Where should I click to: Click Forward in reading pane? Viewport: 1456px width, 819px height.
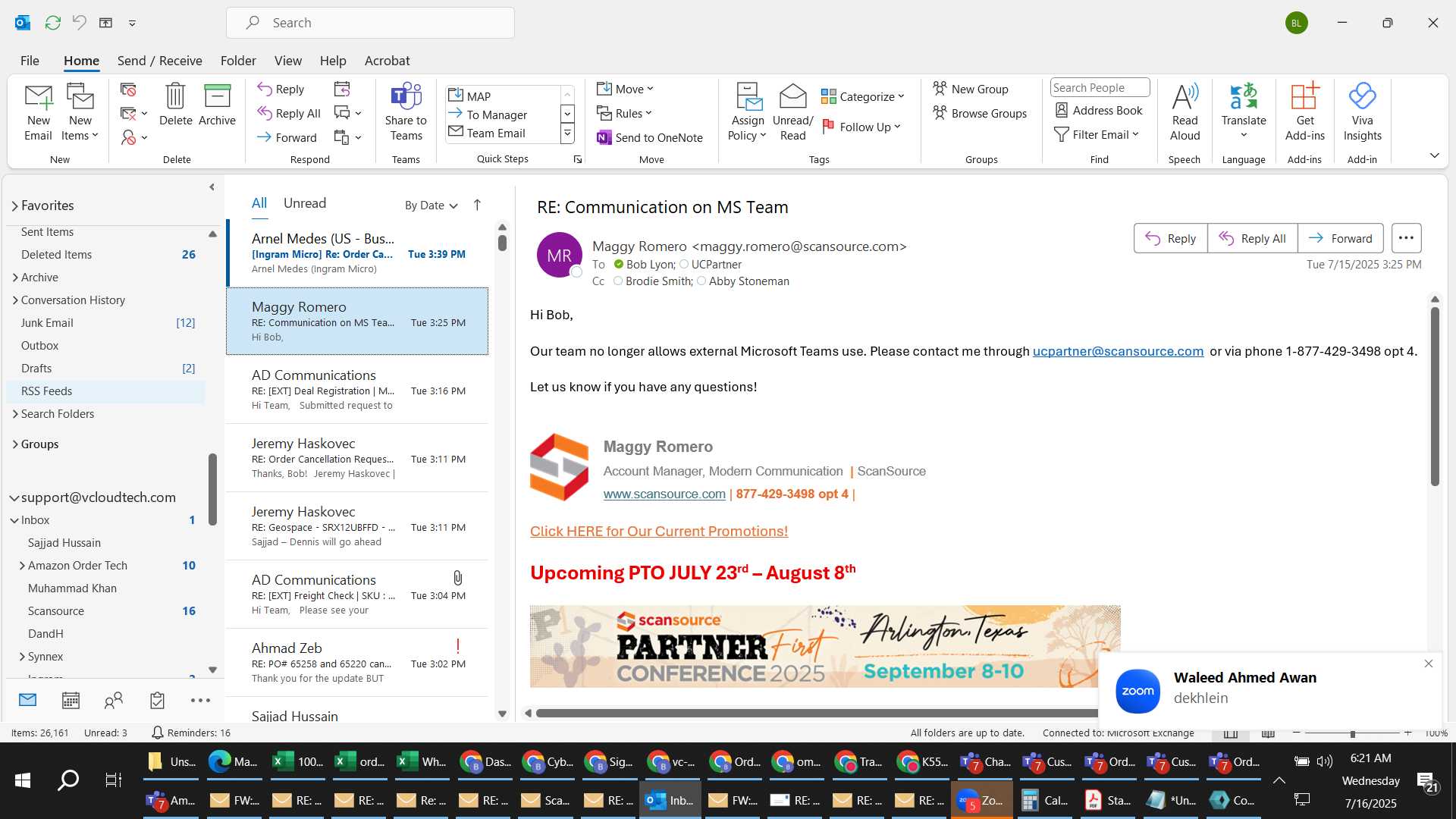coord(1340,238)
